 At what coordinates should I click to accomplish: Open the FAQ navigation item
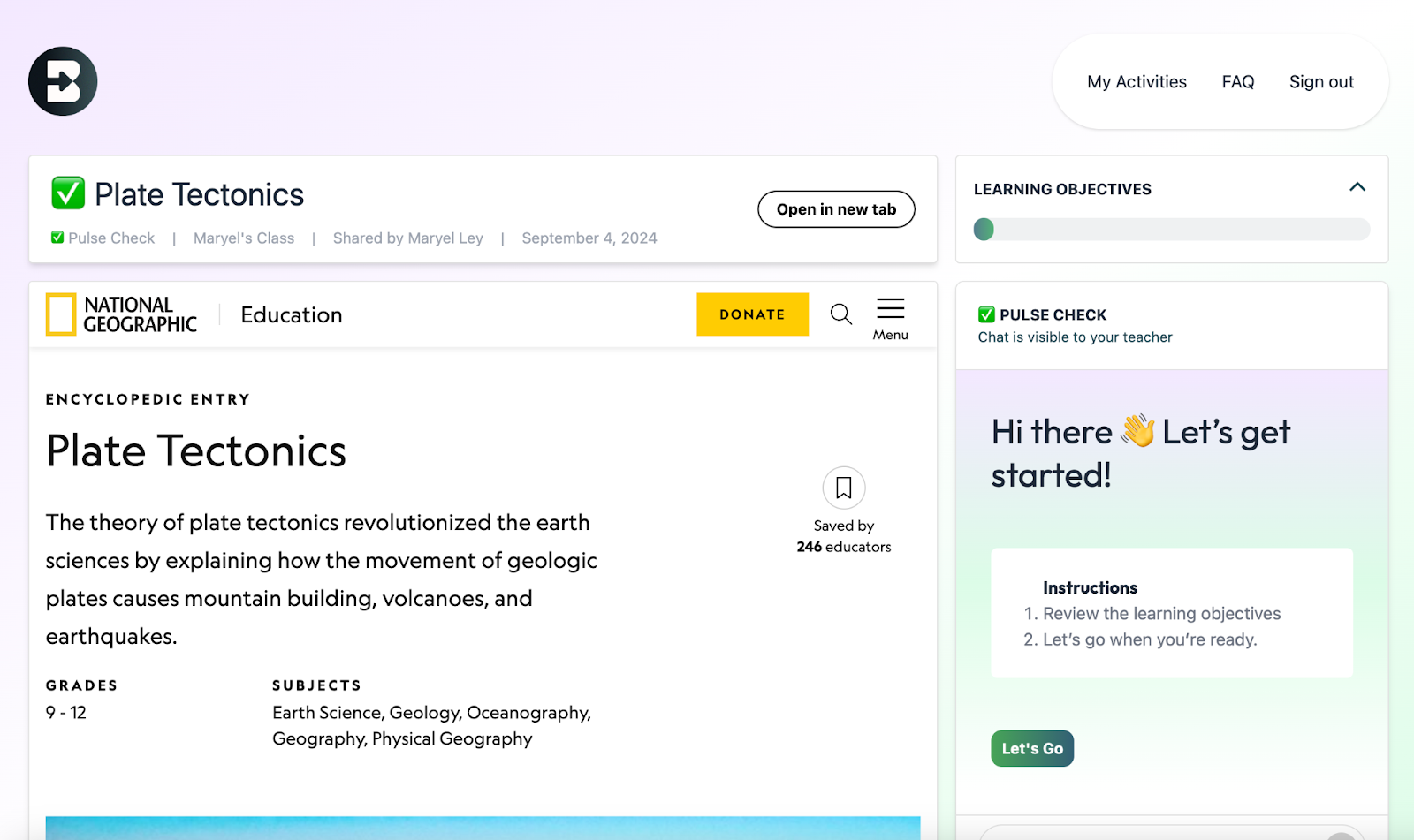tap(1237, 82)
